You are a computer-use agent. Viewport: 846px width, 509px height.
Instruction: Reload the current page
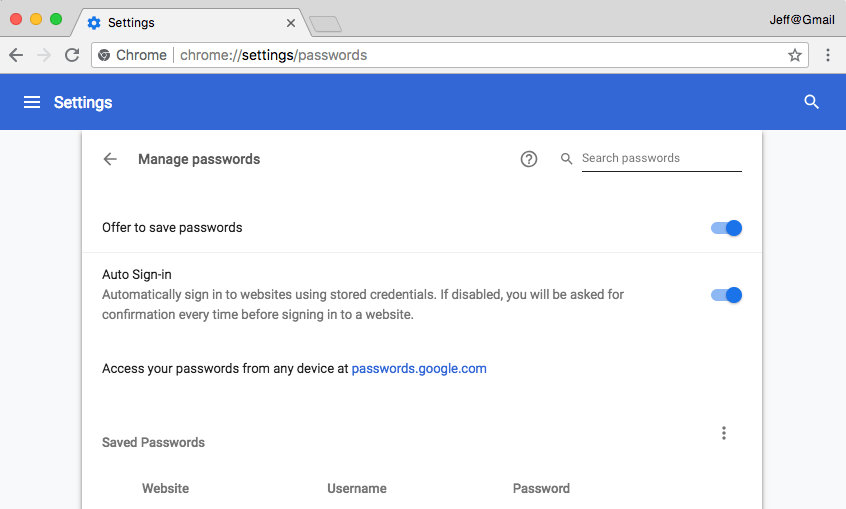pyautogui.click(x=72, y=55)
